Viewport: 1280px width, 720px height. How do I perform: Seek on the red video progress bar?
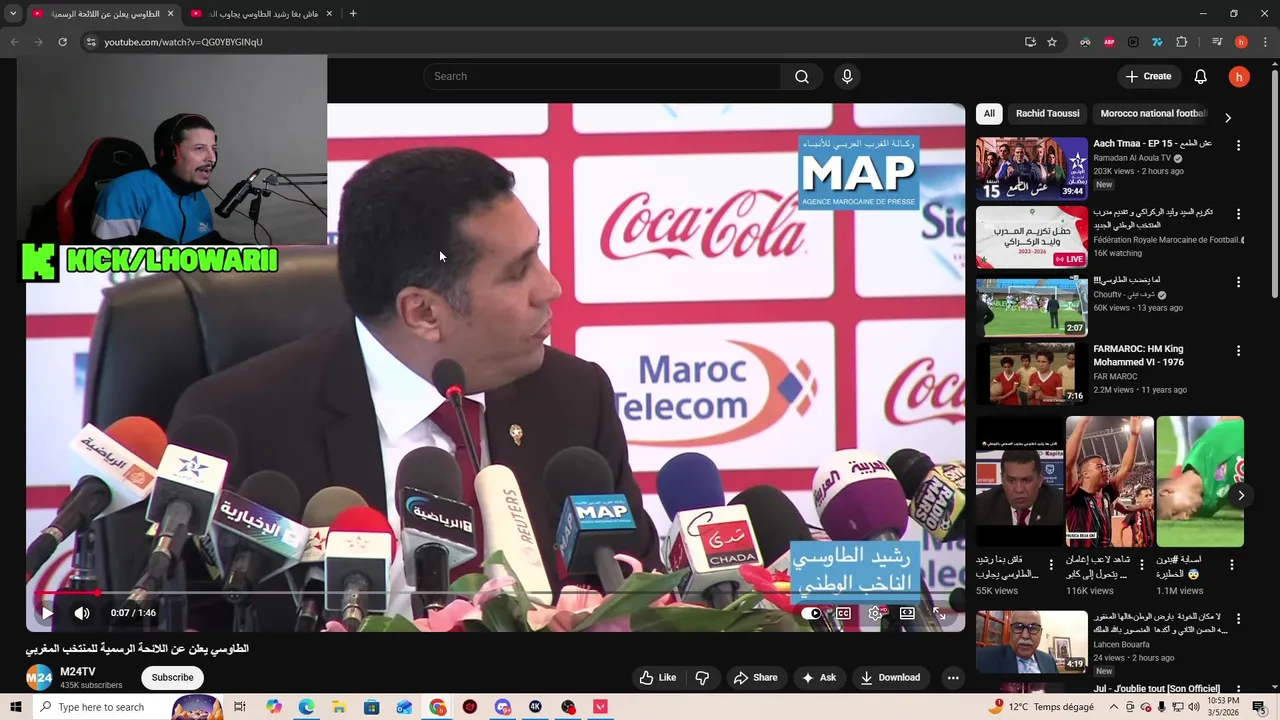pos(495,592)
